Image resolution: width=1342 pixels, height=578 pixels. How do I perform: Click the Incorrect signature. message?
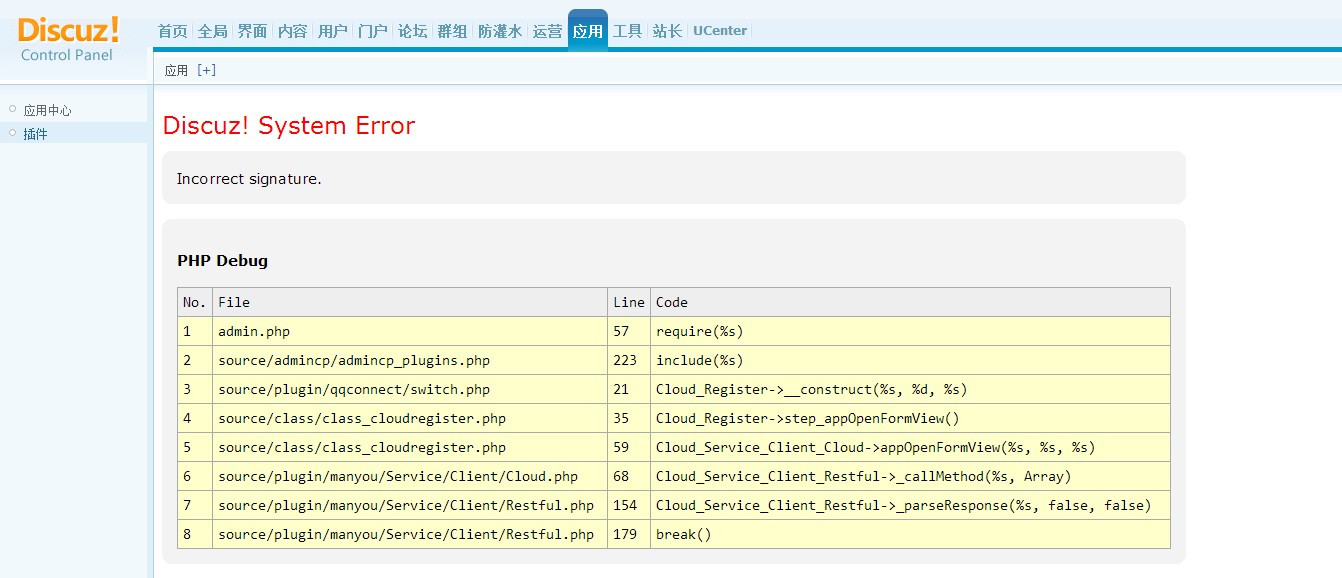249,179
